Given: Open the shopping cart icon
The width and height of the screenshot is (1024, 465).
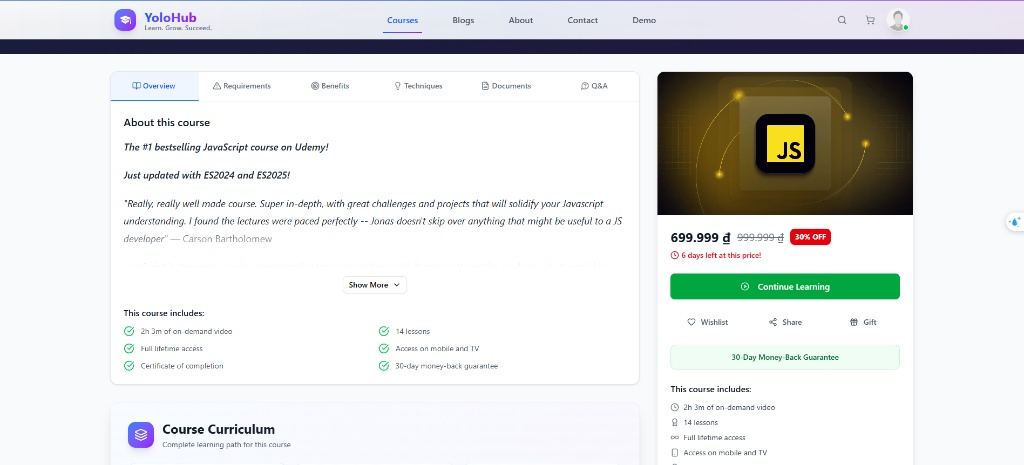Looking at the screenshot, I should coord(870,20).
